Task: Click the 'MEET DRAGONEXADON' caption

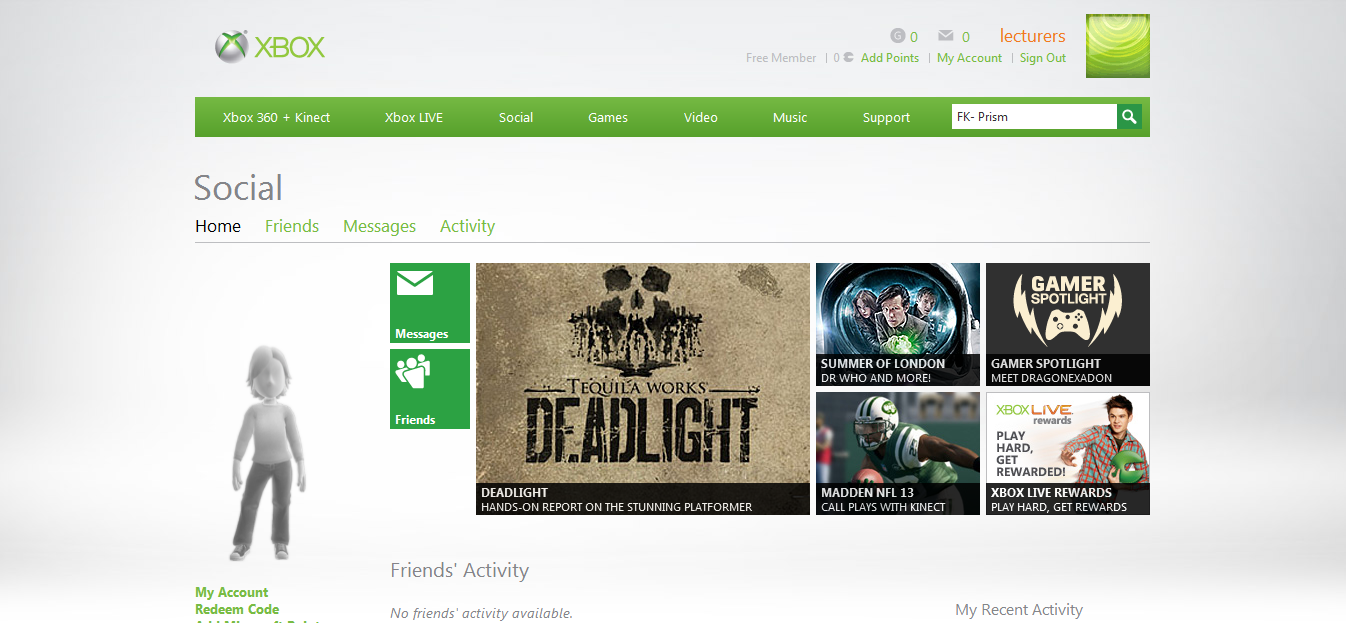Action: [x=1051, y=378]
